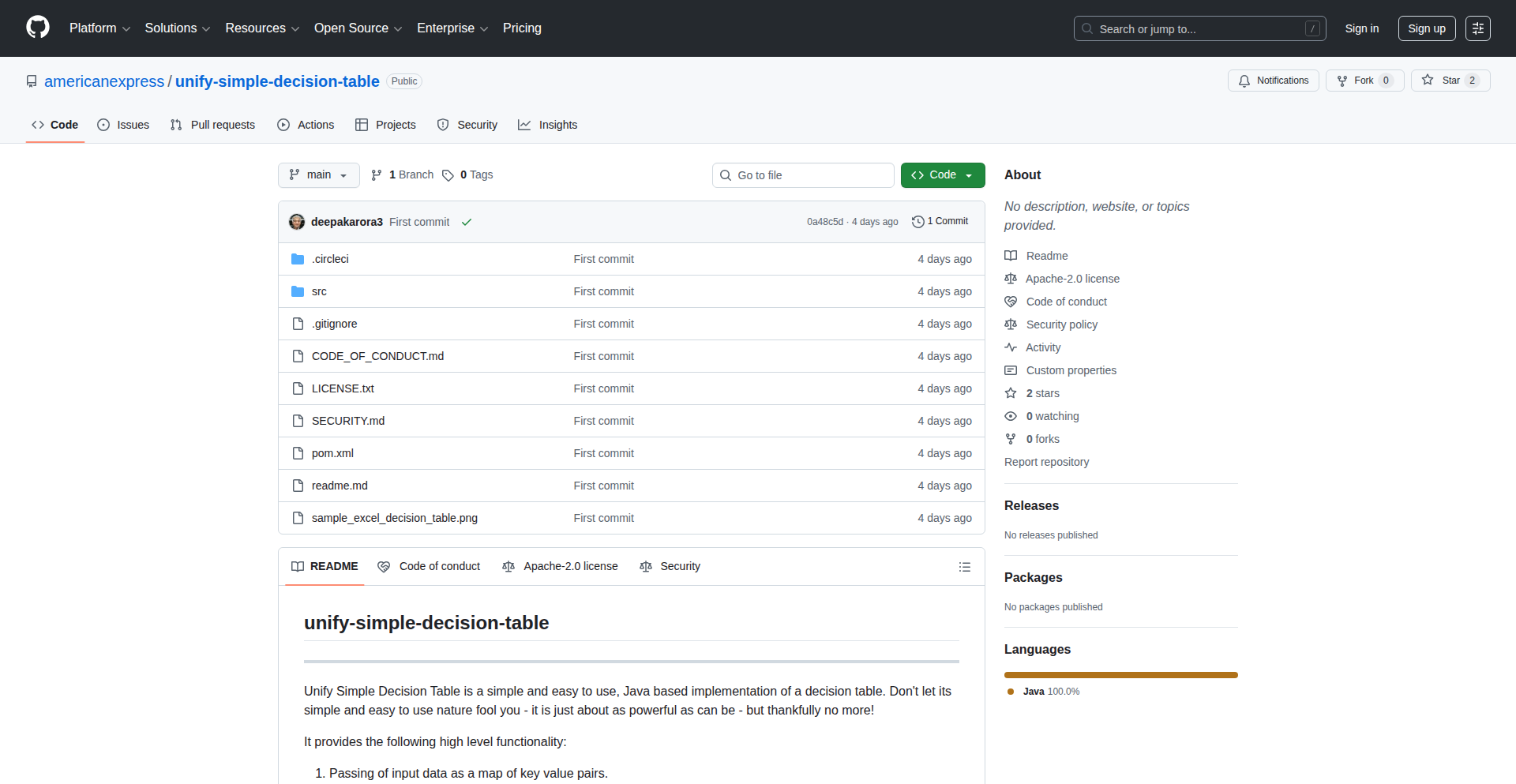Follow the Report repository link
Screen dimensions: 1516x784
click(1046, 462)
